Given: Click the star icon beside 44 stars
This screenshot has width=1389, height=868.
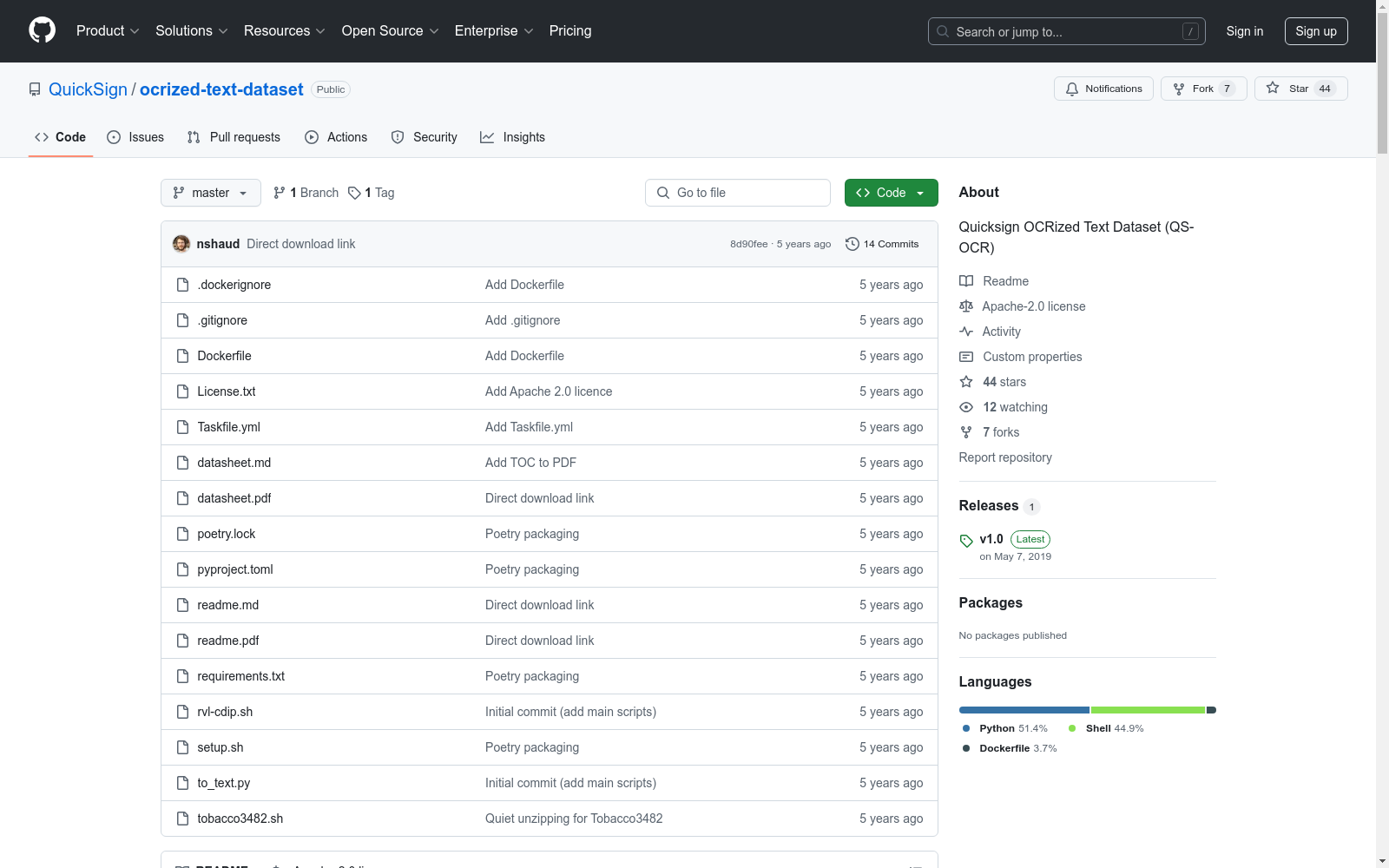Looking at the screenshot, I should point(966,382).
